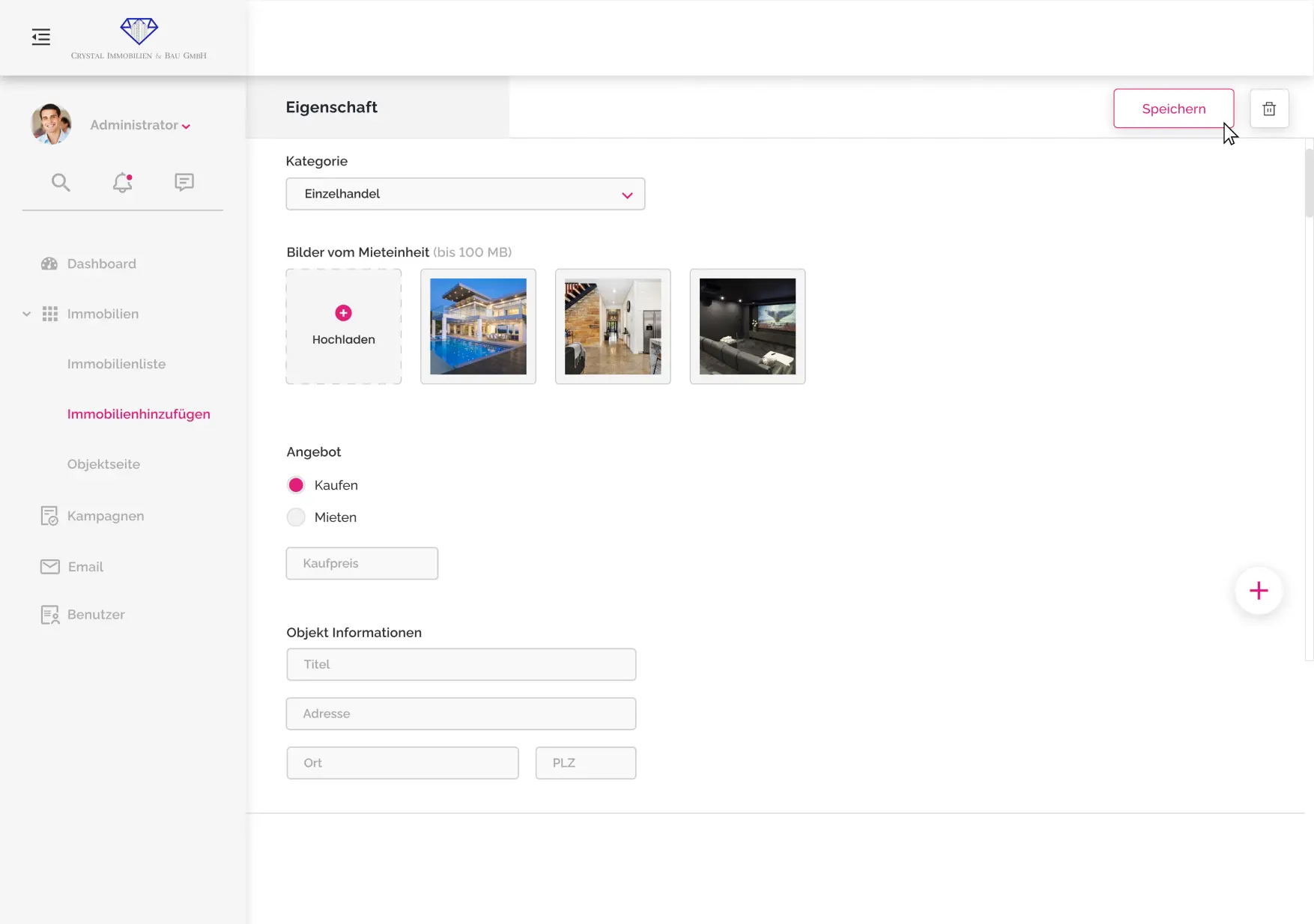
Task: Open the Email section icon
Action: (49, 566)
